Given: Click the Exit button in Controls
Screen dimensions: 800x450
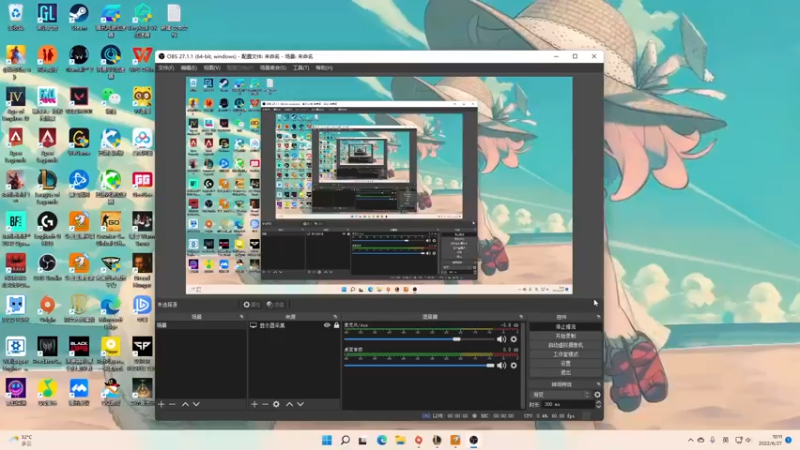Looking at the screenshot, I should coord(565,372).
